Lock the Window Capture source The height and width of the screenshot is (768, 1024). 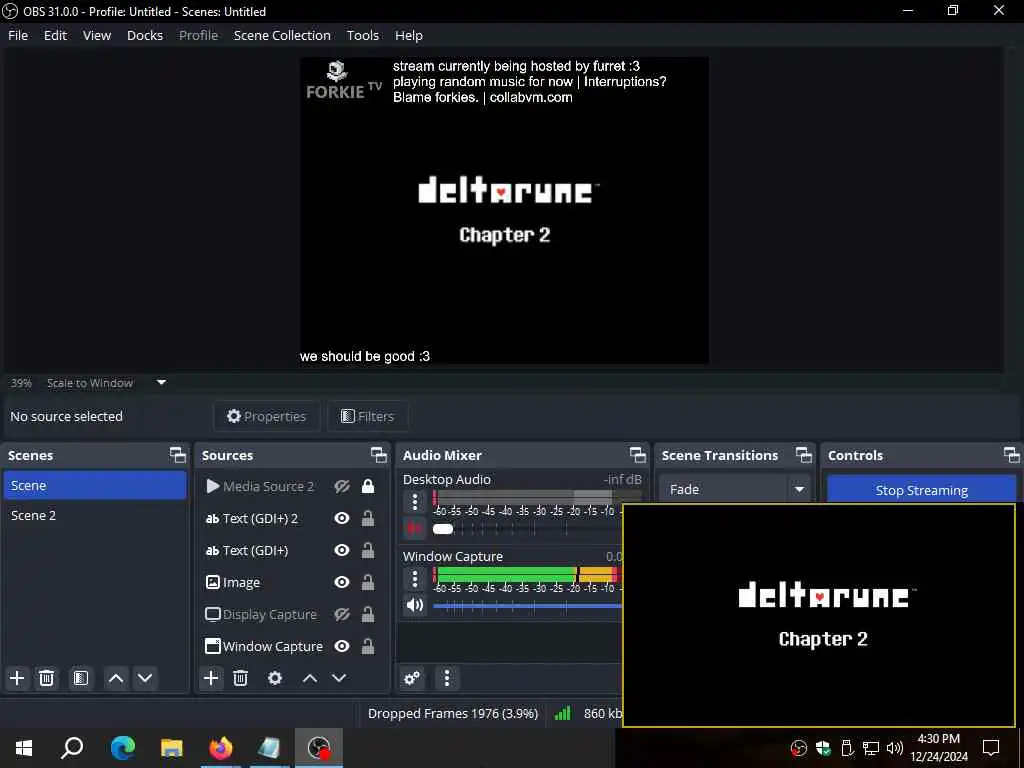click(368, 646)
